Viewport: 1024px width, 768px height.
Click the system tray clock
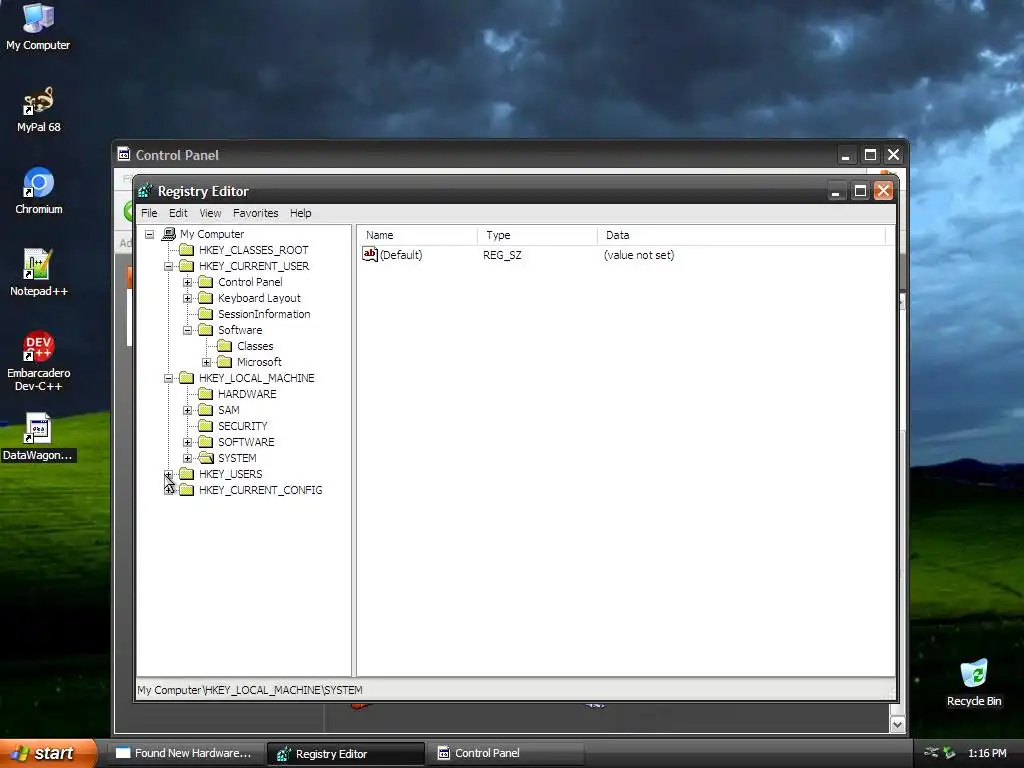[987, 753]
